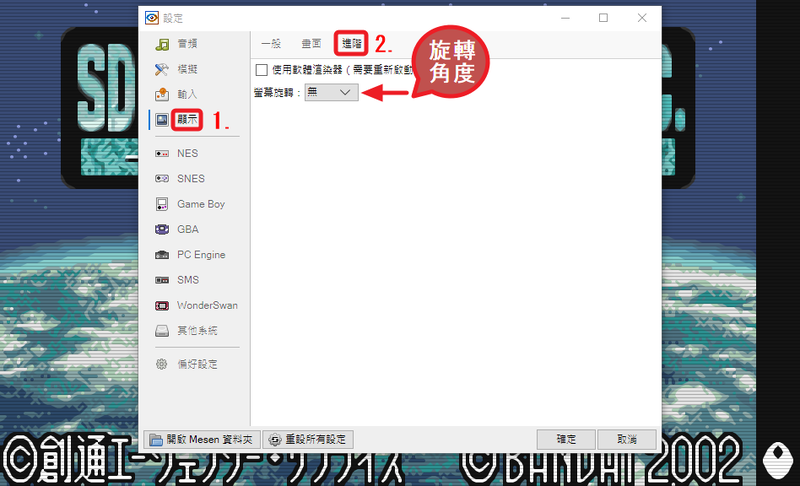Click the SNES controller icon

point(162,178)
